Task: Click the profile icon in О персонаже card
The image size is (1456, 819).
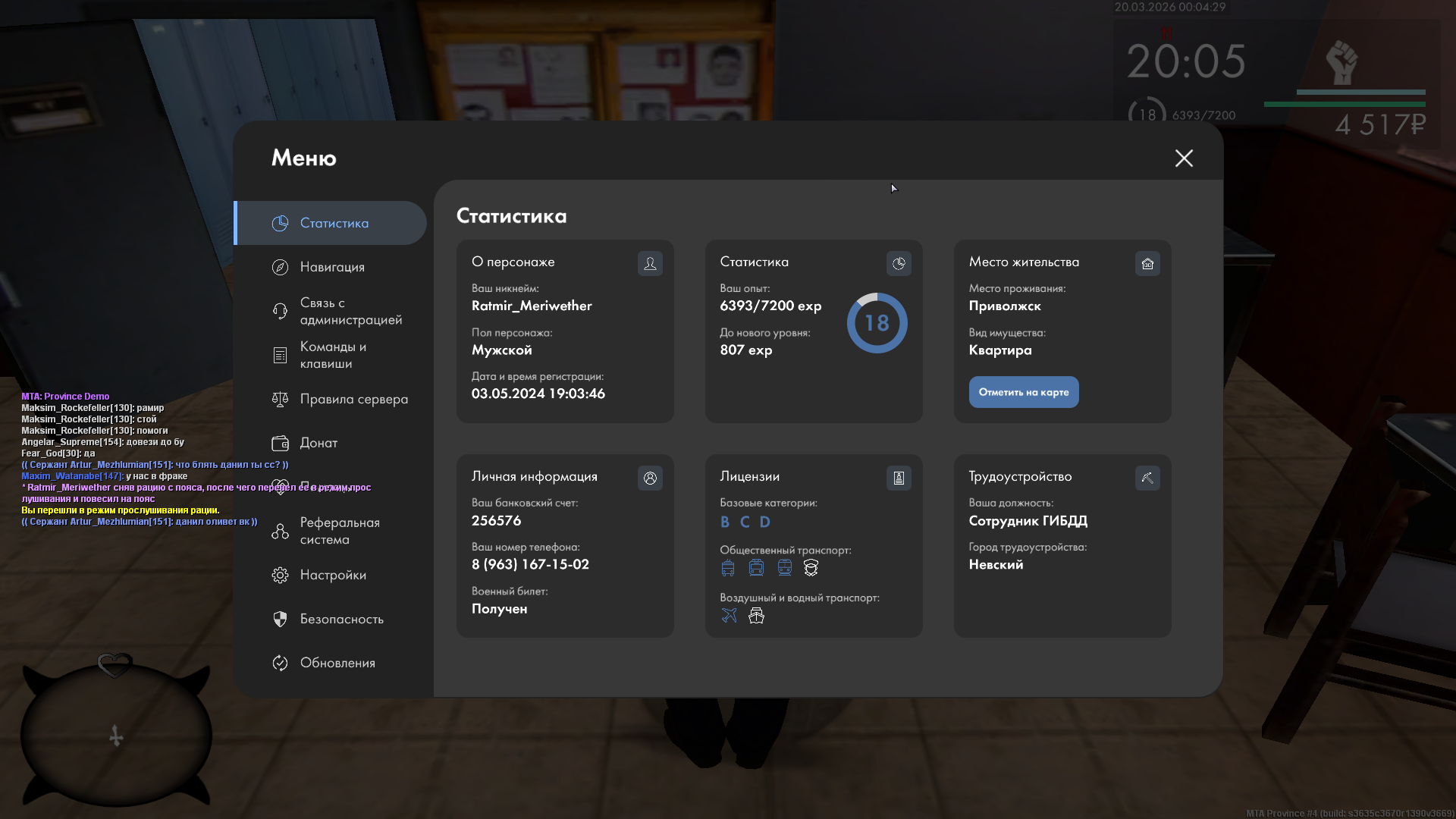Action: click(650, 263)
